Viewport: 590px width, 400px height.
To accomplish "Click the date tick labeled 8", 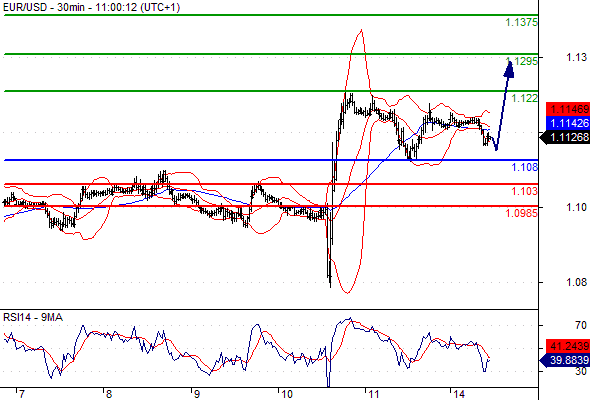I will (109, 394).
